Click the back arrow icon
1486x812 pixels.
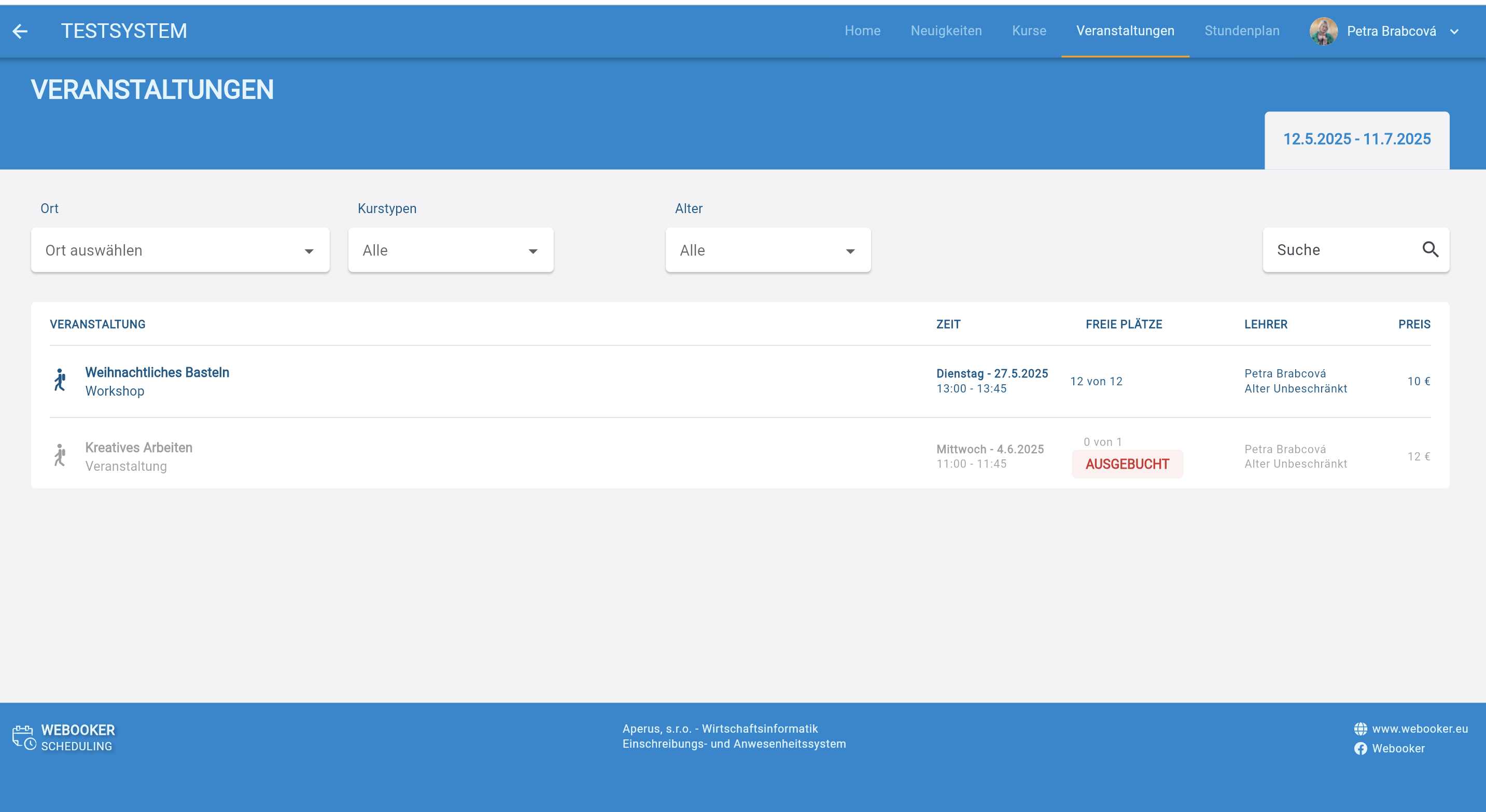[x=20, y=31]
